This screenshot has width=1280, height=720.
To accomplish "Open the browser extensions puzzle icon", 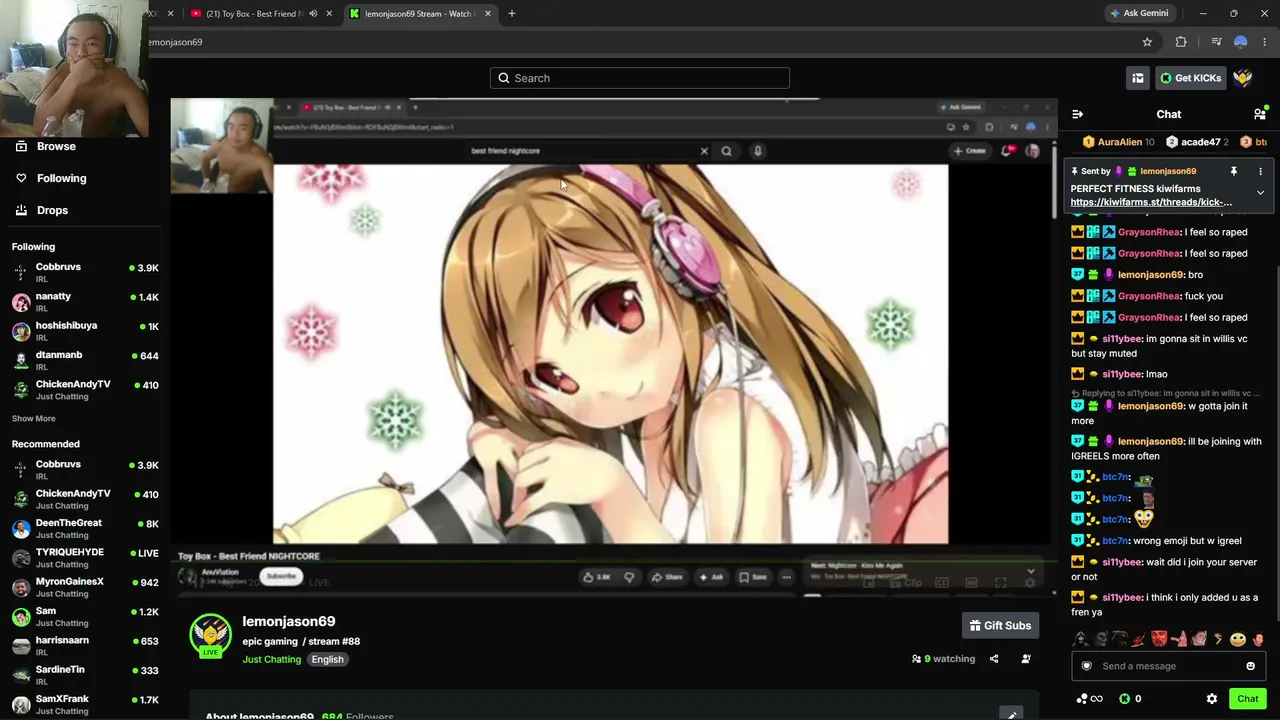I will 1181,42.
